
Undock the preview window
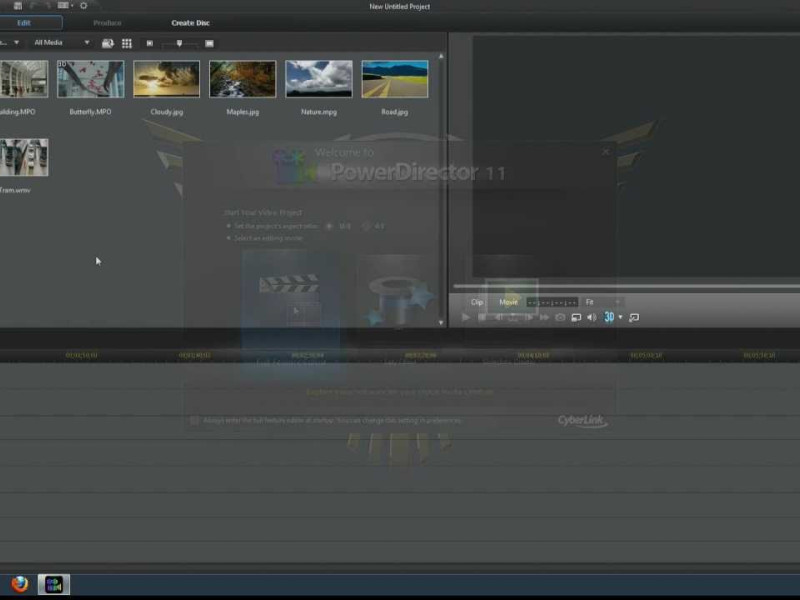click(x=634, y=317)
